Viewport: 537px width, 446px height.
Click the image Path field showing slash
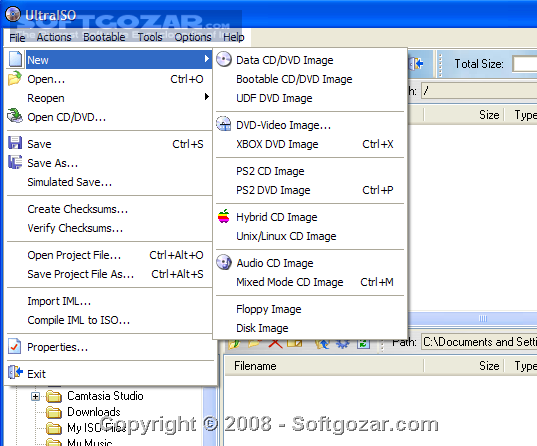pyautogui.click(x=479, y=91)
